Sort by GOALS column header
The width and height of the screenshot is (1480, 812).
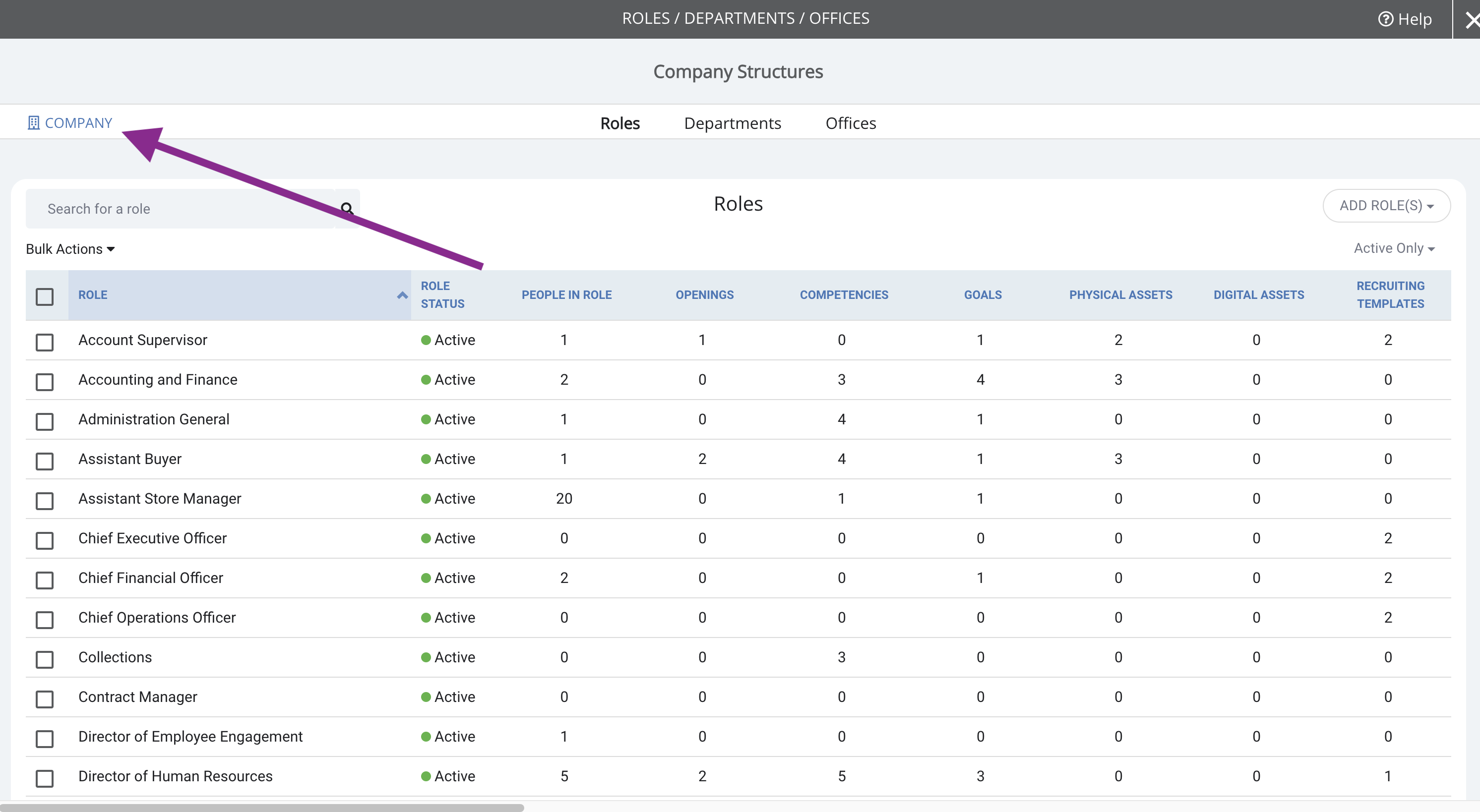pos(983,294)
